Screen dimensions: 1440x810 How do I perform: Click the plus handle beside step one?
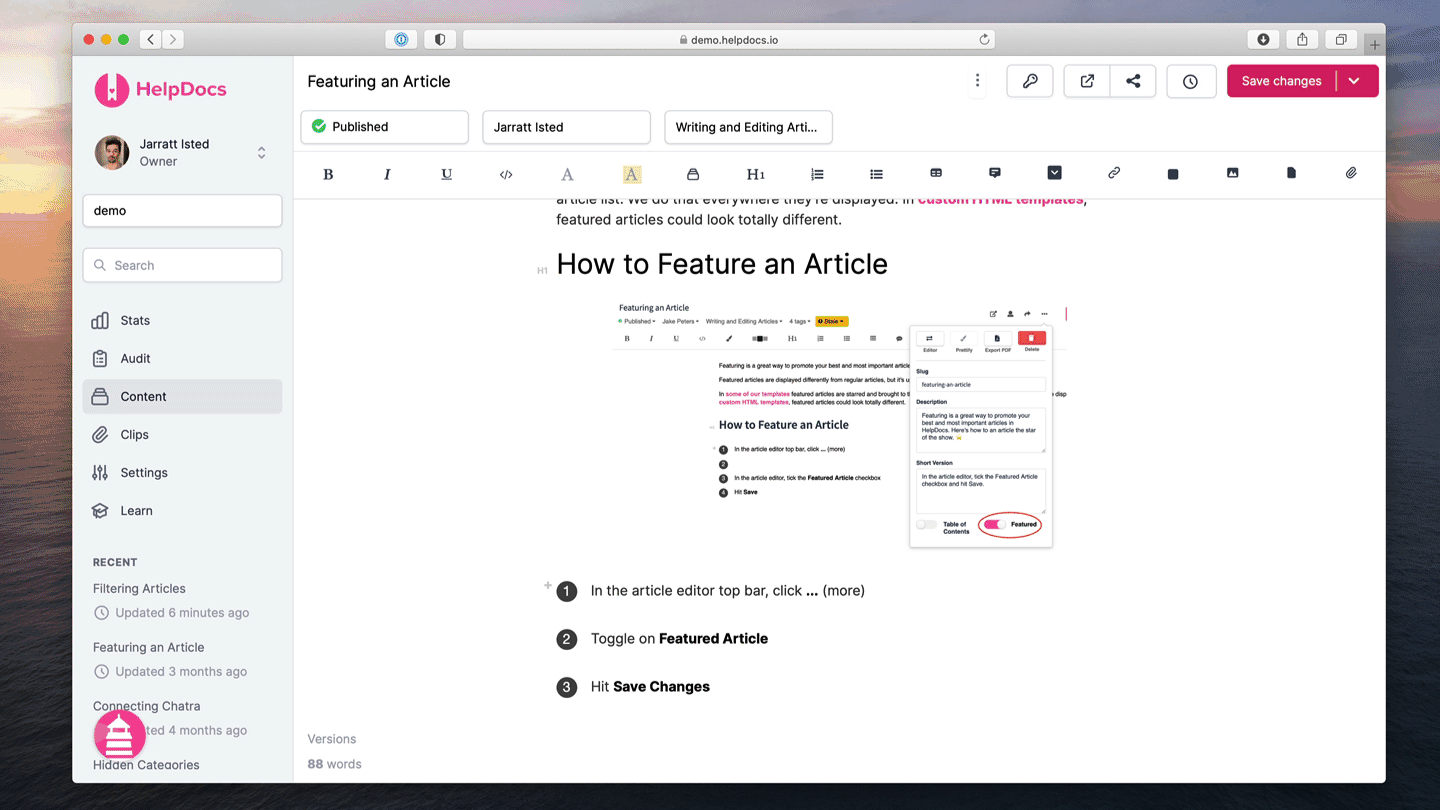point(548,585)
